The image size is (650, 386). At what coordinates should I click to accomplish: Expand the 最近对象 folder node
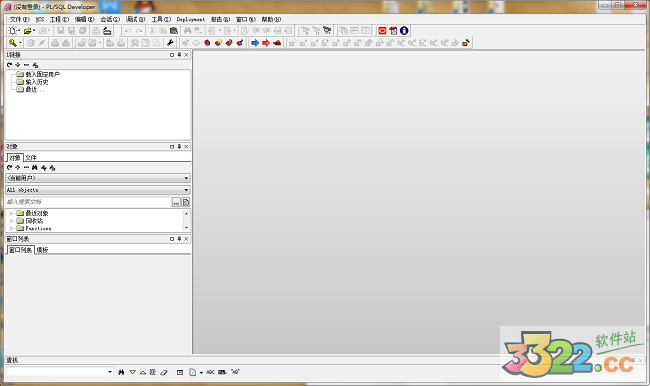tap(11, 213)
